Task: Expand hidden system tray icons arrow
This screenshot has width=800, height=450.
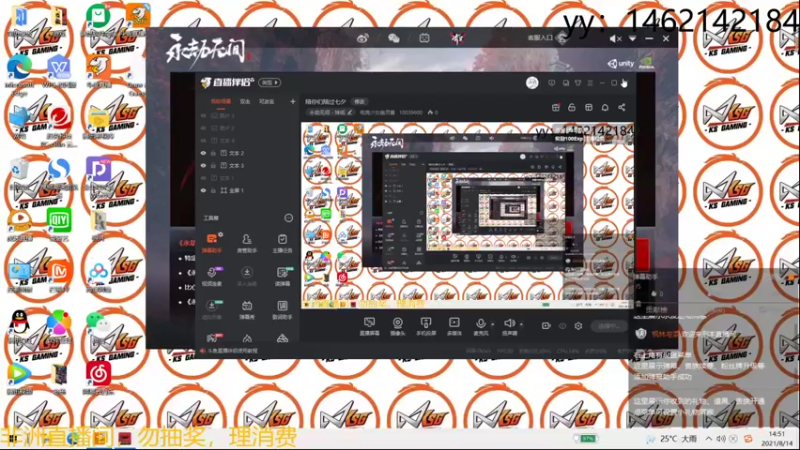Action: [709, 439]
